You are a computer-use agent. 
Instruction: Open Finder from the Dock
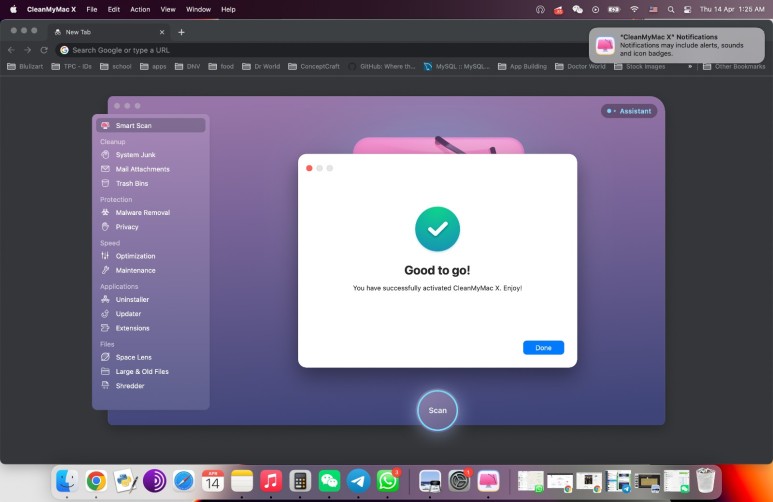pyautogui.click(x=67, y=481)
